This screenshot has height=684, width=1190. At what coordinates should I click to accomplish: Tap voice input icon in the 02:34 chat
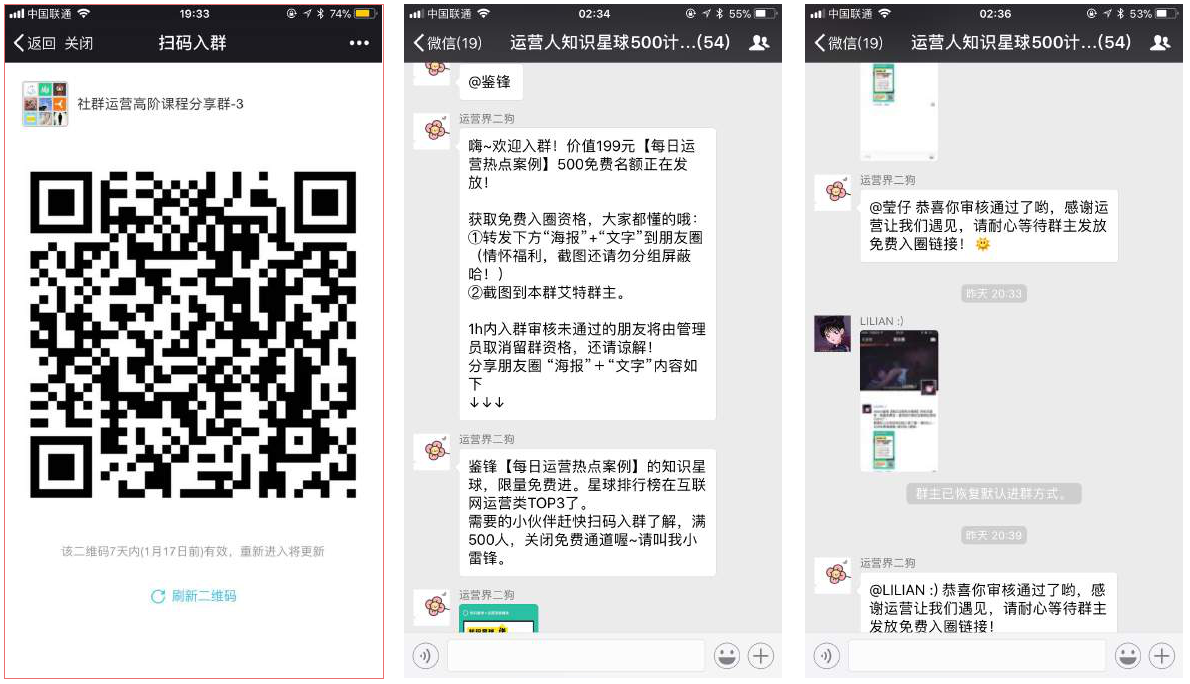426,656
